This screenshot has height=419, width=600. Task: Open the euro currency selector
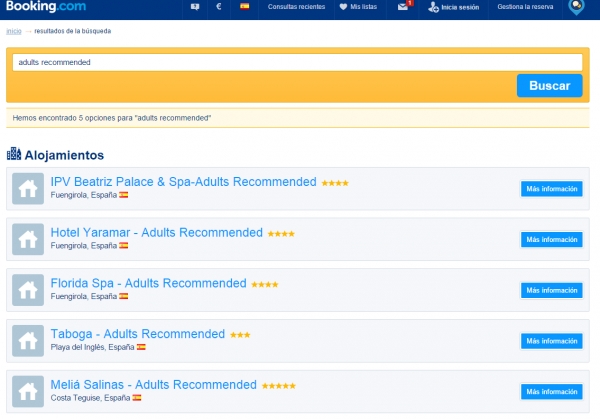click(219, 7)
